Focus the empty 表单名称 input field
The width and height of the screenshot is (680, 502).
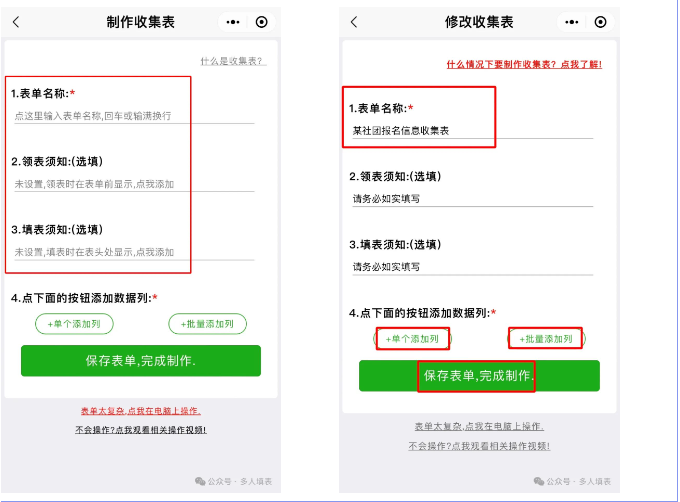(x=134, y=116)
